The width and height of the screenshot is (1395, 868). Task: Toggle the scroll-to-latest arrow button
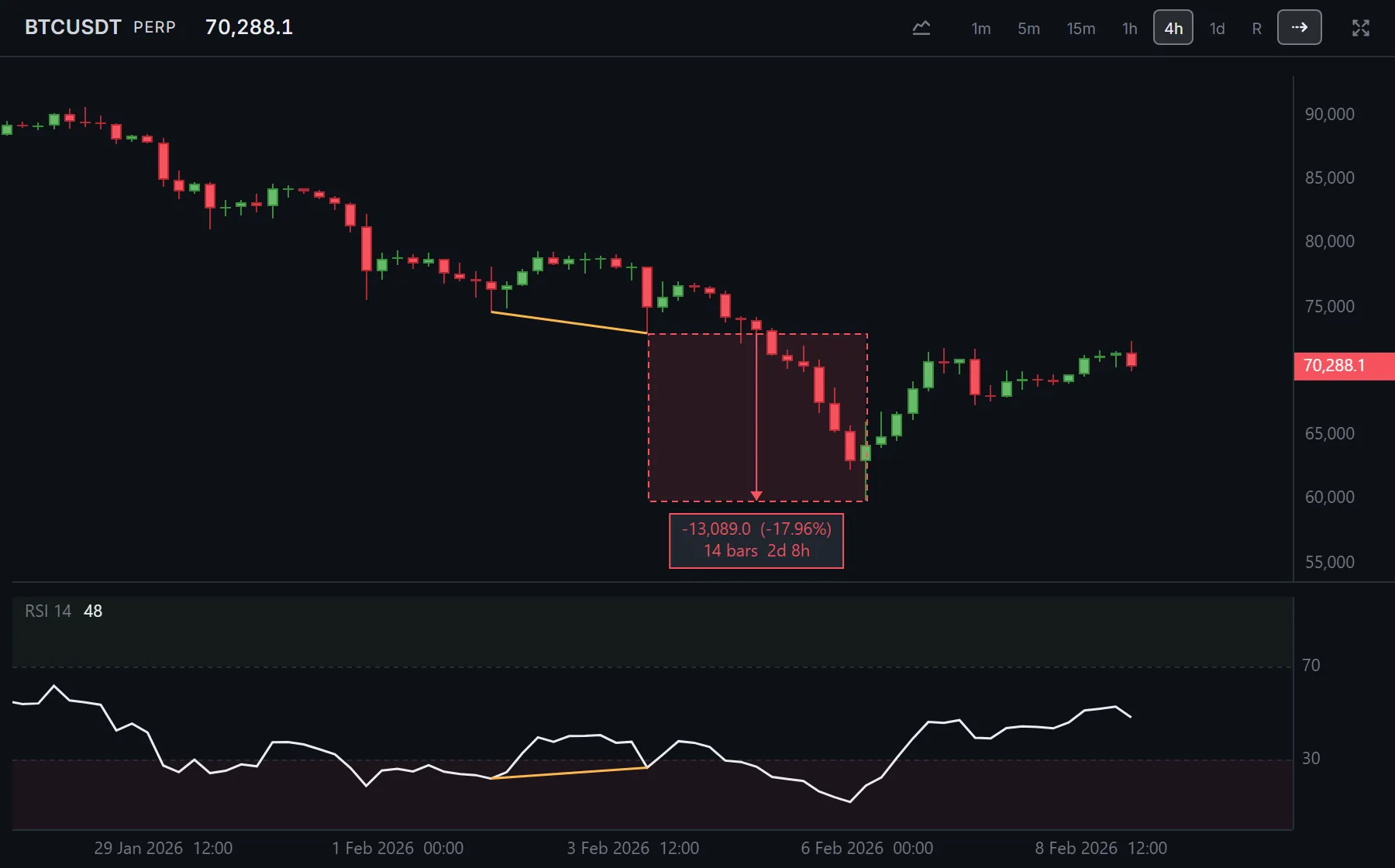1300,28
